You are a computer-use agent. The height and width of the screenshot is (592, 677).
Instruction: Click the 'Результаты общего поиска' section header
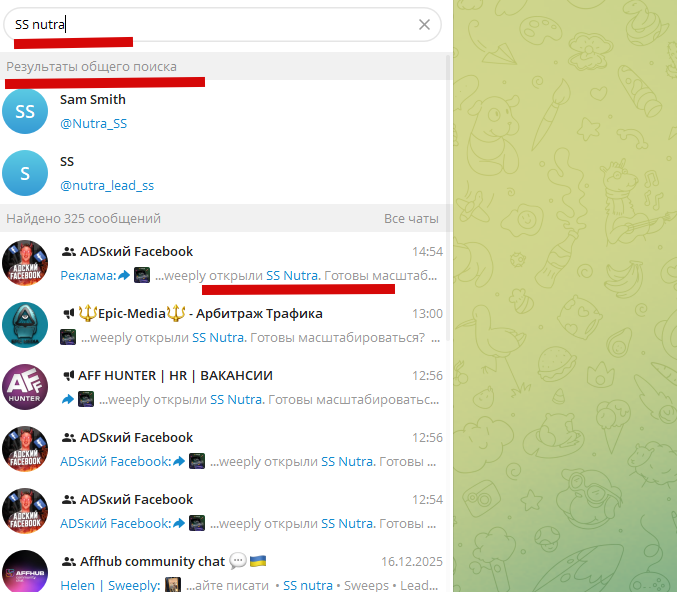point(92,66)
